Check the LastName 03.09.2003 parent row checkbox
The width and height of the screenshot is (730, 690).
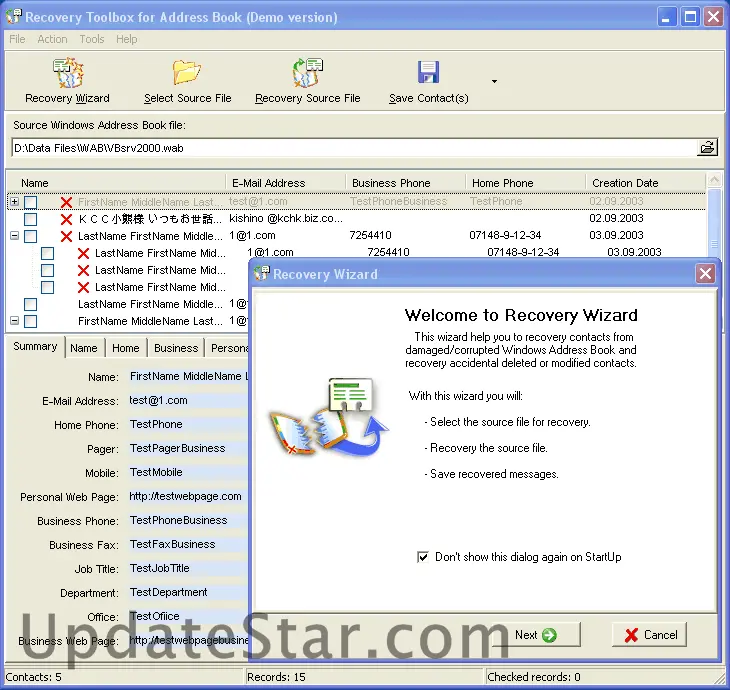31,236
